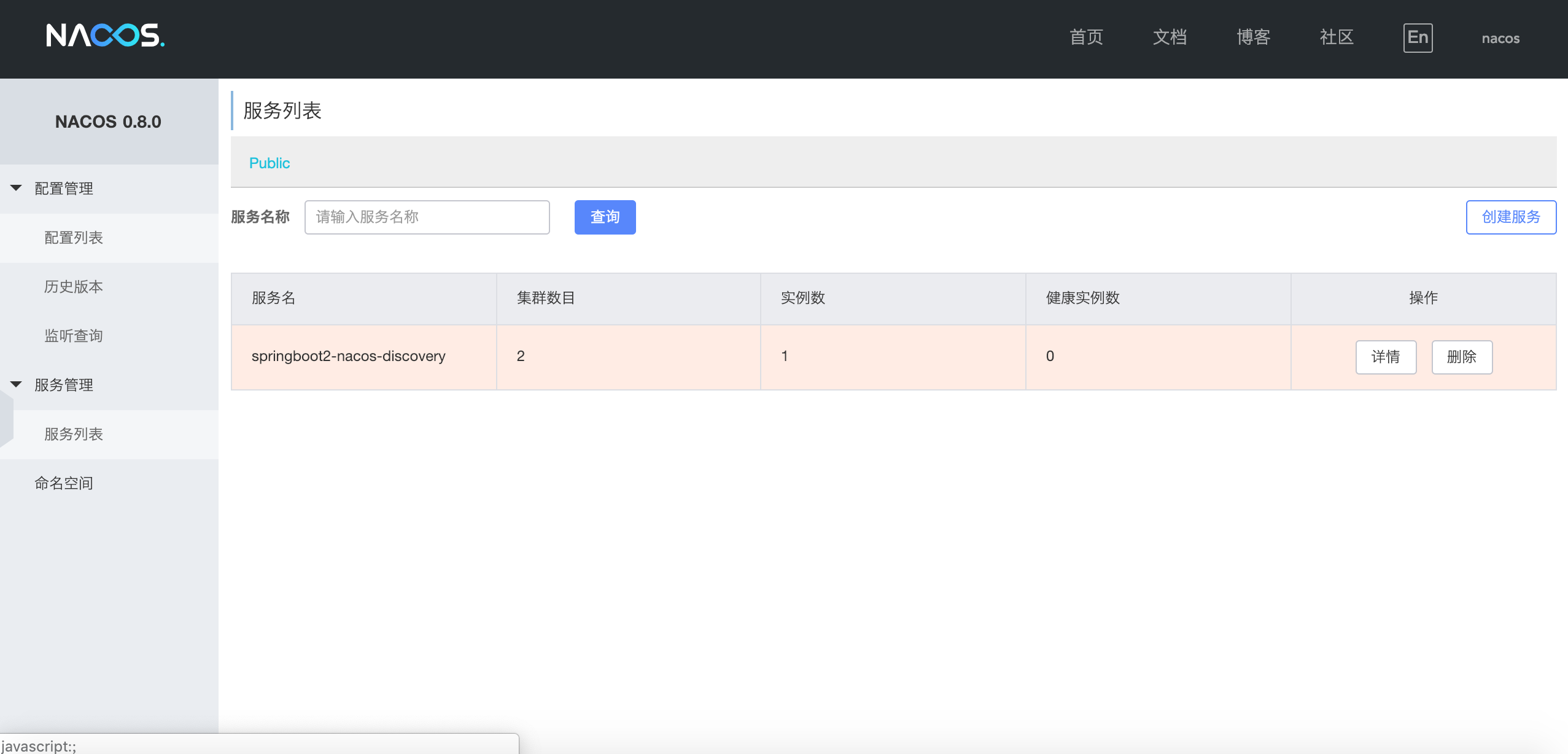Viewport: 1568px width, 754px height.
Task: Open 社区 in the top navigation
Action: (1337, 37)
